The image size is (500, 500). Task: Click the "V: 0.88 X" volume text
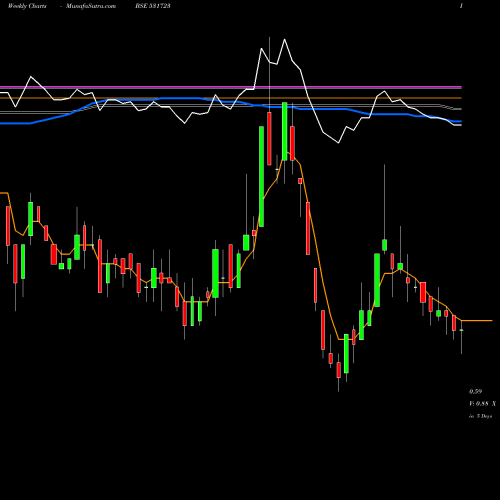click(x=482, y=404)
